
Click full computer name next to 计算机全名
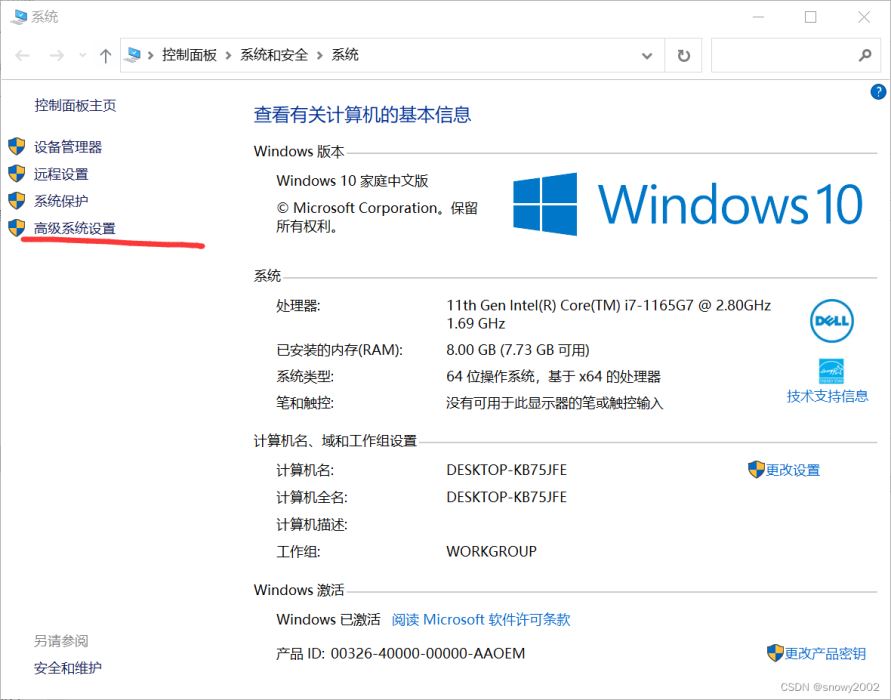coord(506,497)
